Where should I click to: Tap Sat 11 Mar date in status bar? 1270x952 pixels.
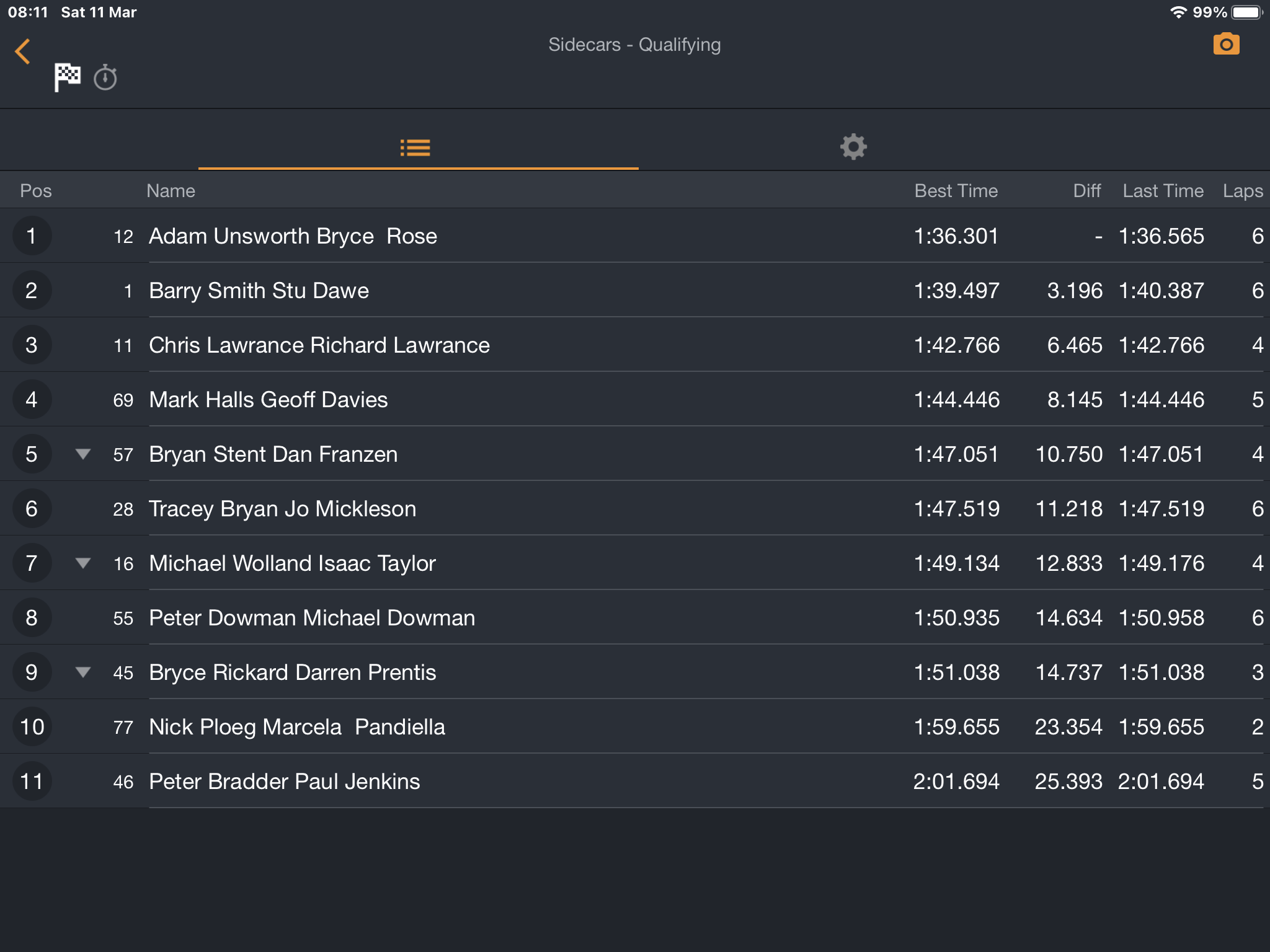coord(99,12)
